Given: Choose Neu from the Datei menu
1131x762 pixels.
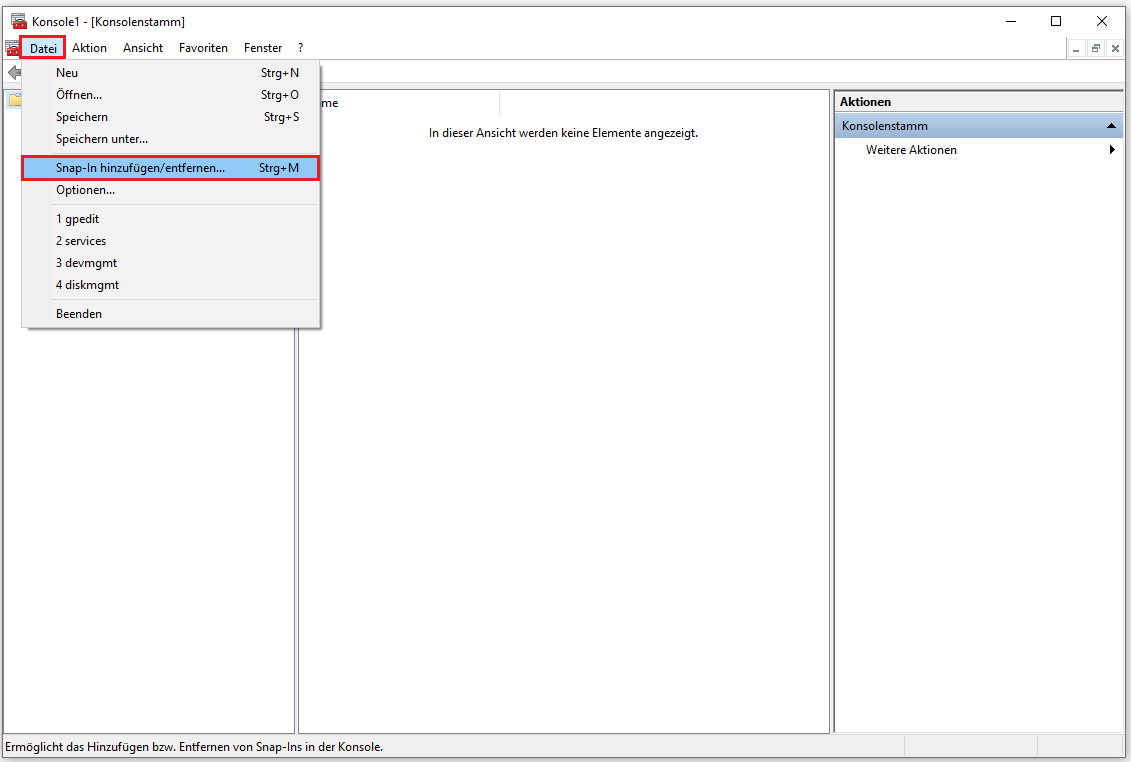Looking at the screenshot, I should coord(171,73).
